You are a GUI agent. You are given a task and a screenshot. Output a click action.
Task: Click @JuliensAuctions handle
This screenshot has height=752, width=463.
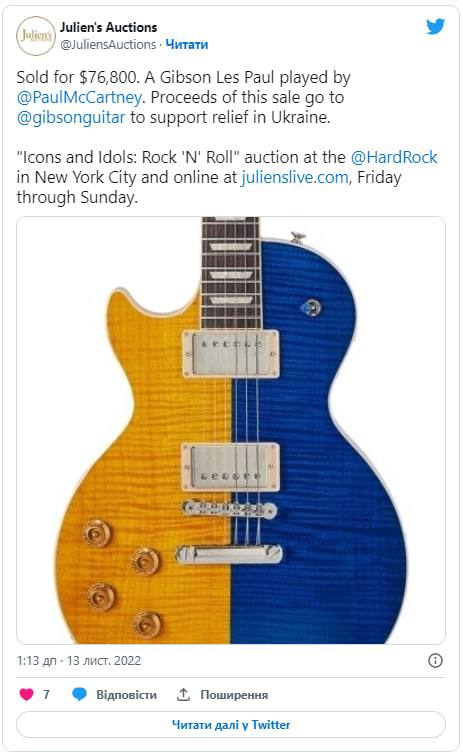[x=108, y=45]
